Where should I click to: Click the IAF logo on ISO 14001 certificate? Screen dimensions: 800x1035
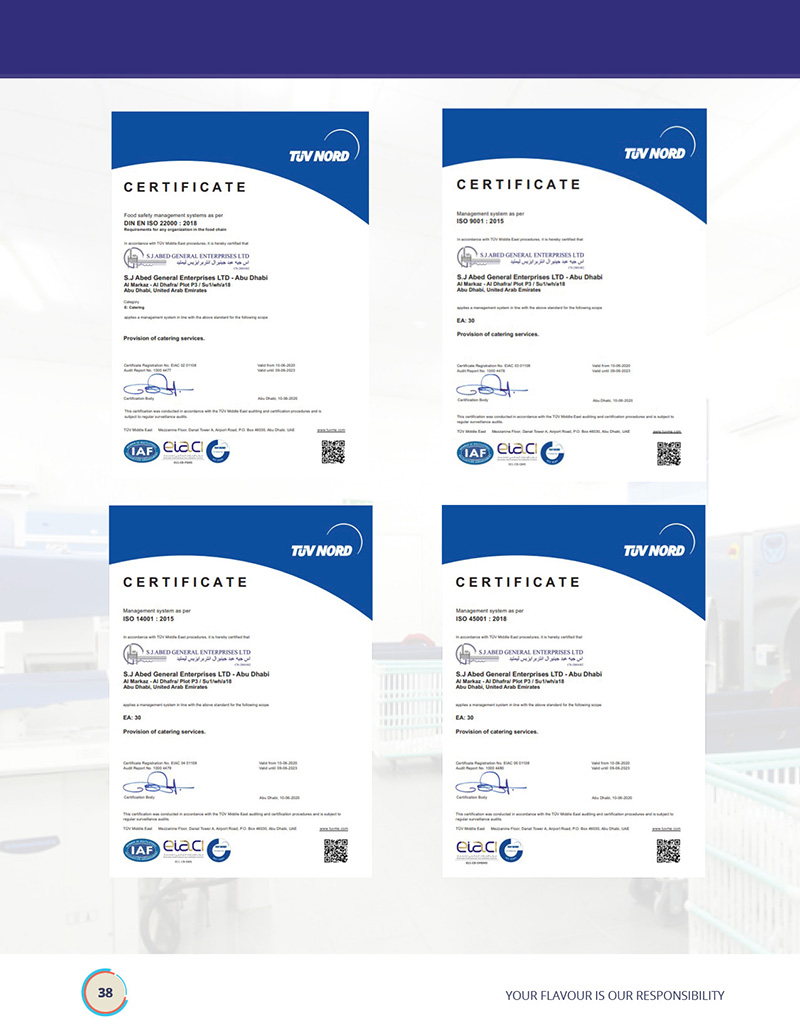(141, 850)
